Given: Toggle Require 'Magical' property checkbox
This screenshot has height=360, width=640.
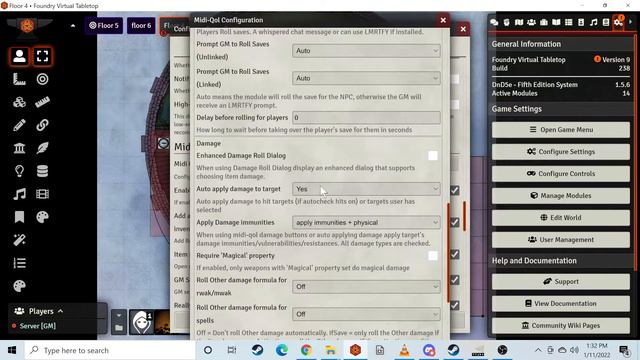Looking at the screenshot, I should (433, 256).
